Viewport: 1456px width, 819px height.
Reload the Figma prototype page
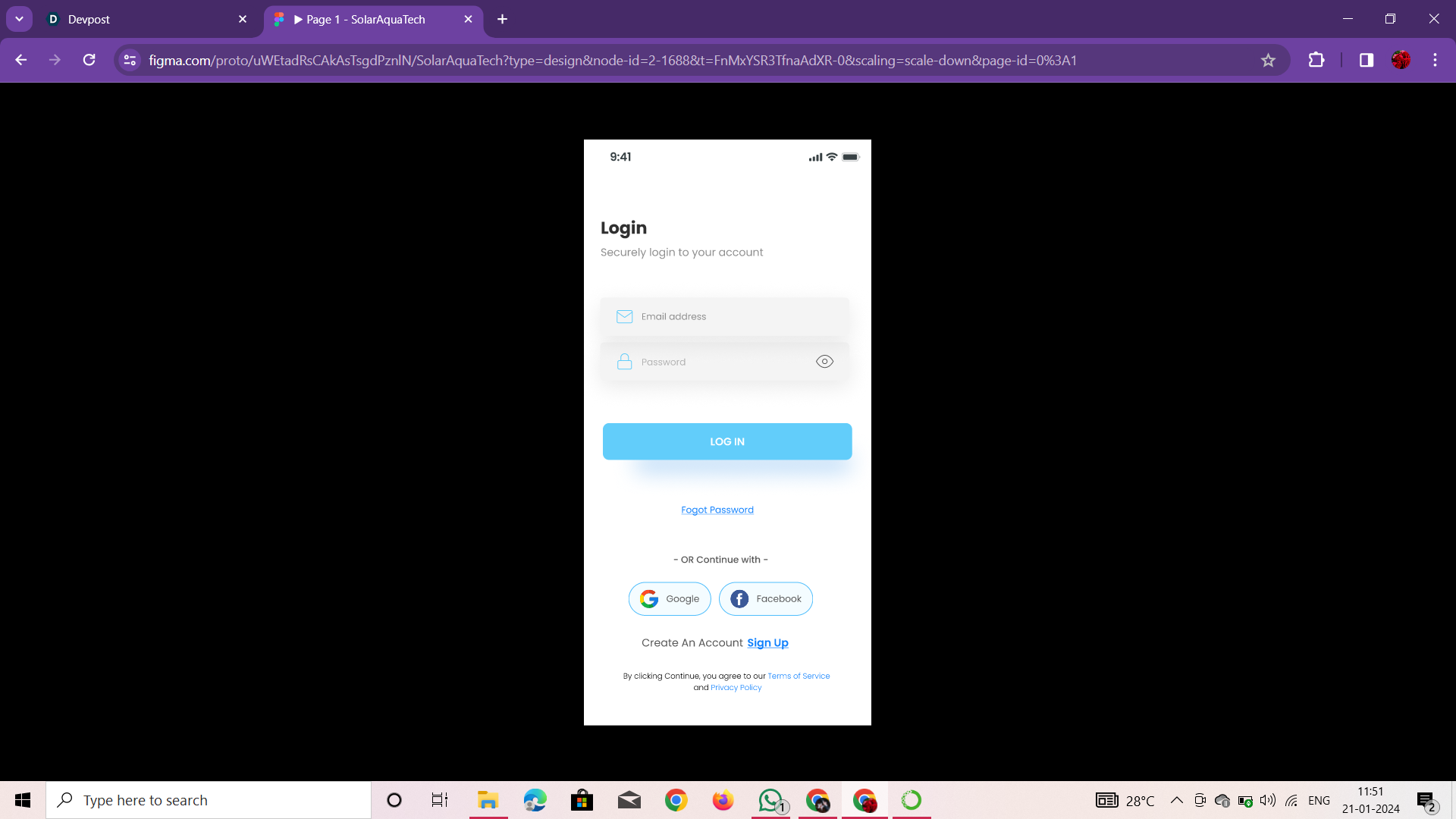(89, 60)
